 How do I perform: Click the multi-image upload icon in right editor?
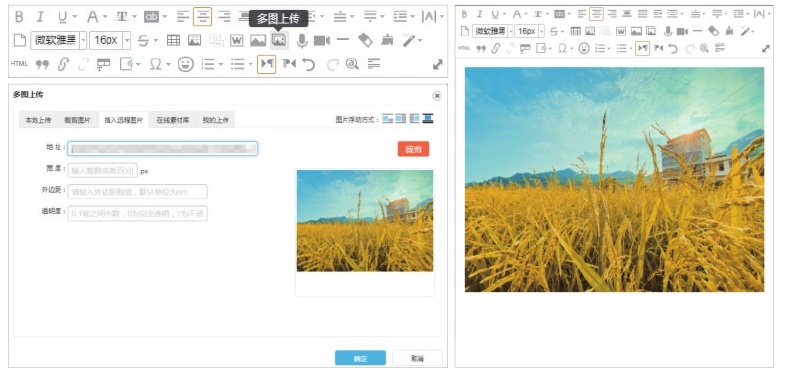pos(651,31)
